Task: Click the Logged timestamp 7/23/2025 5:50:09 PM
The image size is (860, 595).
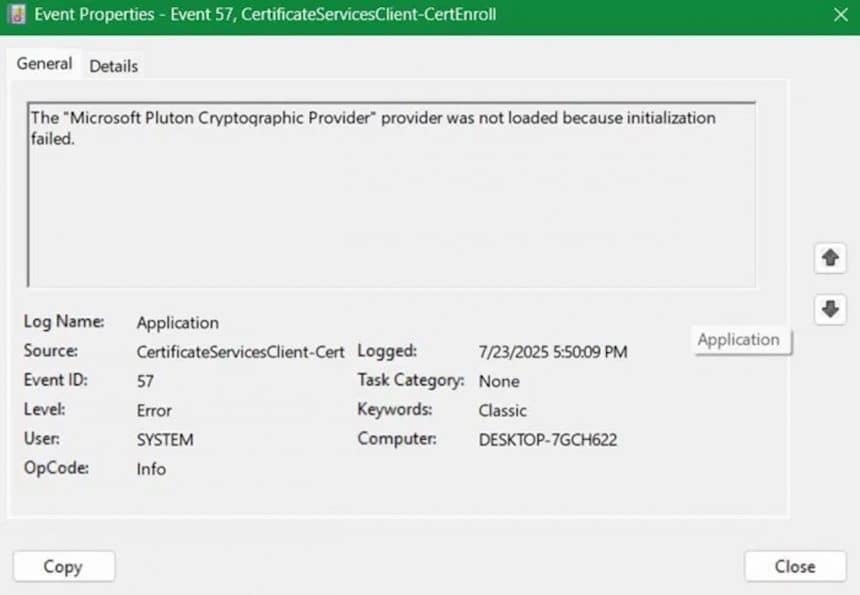Action: (553, 352)
